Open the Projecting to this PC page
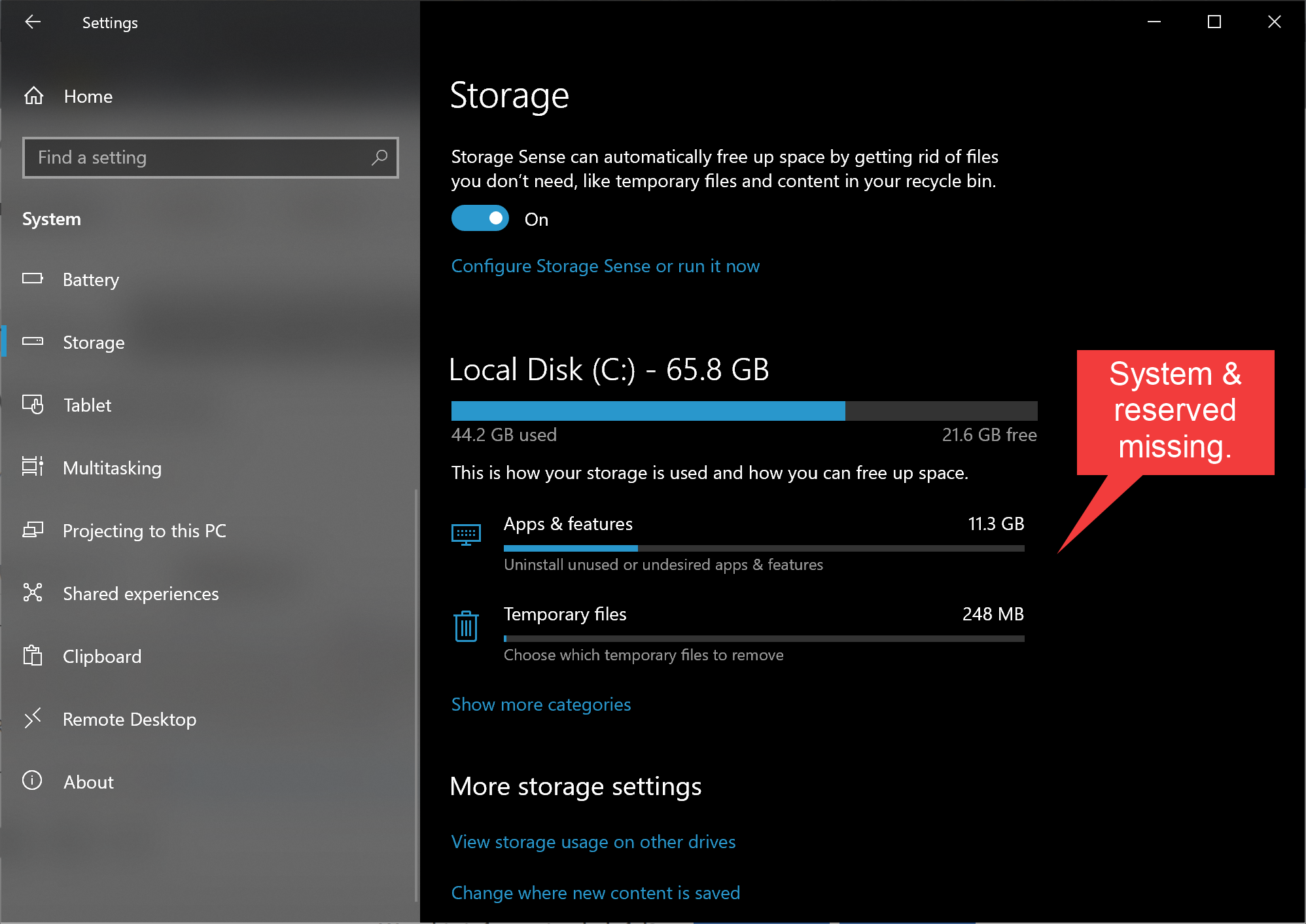This screenshot has width=1306, height=924. click(x=144, y=531)
